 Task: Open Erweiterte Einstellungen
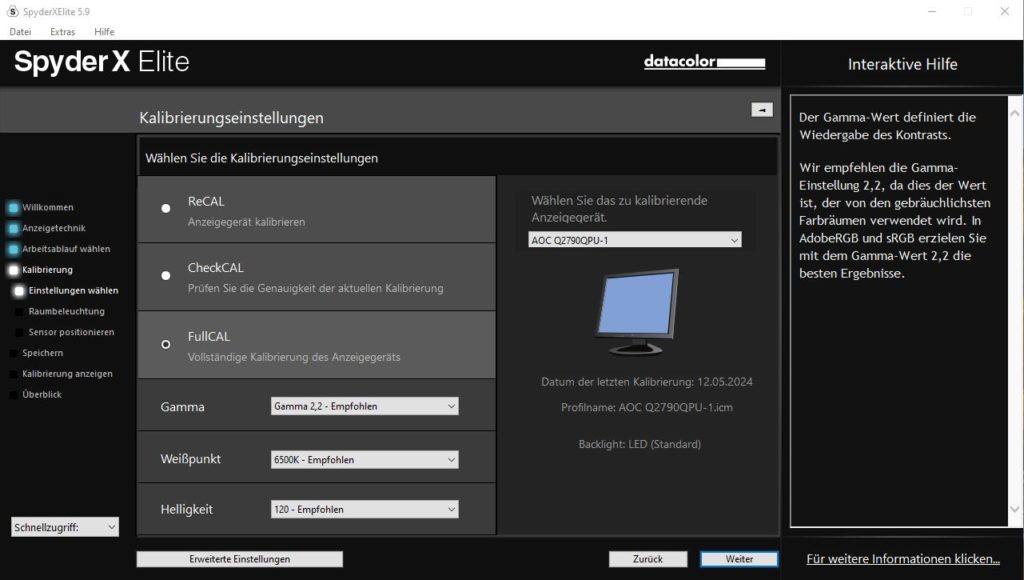click(x=239, y=559)
